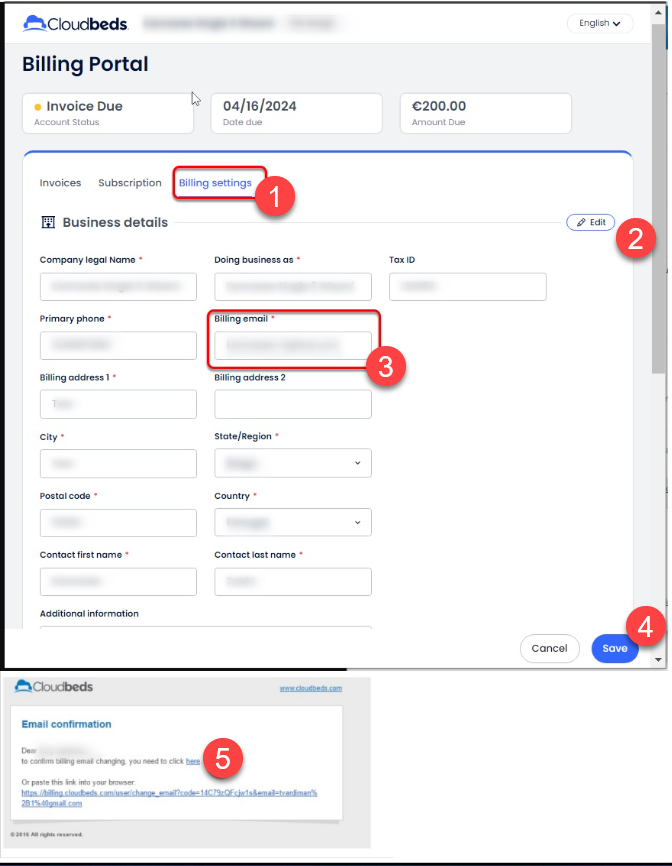
Task: Click the Contact first name field
Action: [118, 582]
